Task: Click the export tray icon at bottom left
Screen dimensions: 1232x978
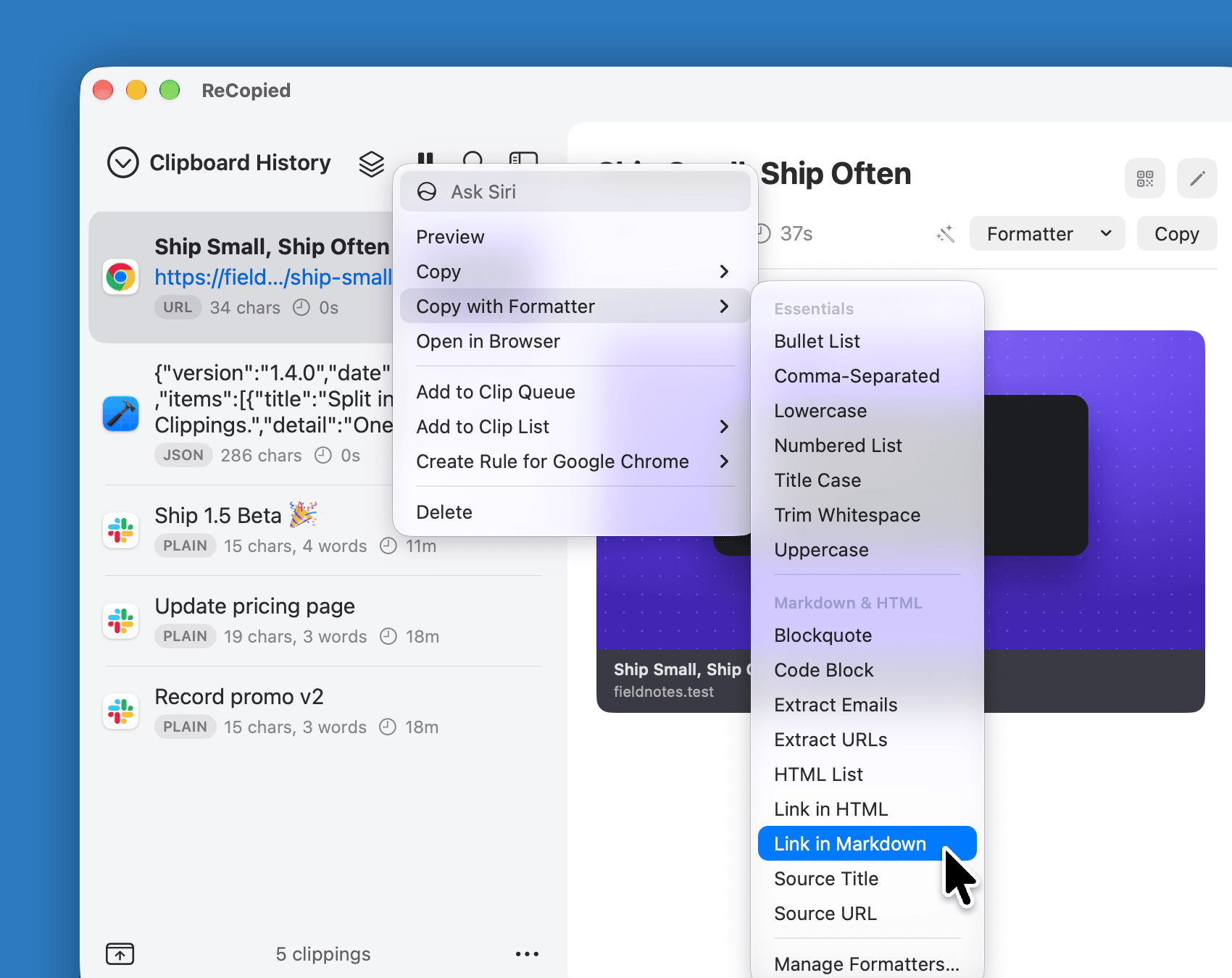Action: click(x=120, y=954)
